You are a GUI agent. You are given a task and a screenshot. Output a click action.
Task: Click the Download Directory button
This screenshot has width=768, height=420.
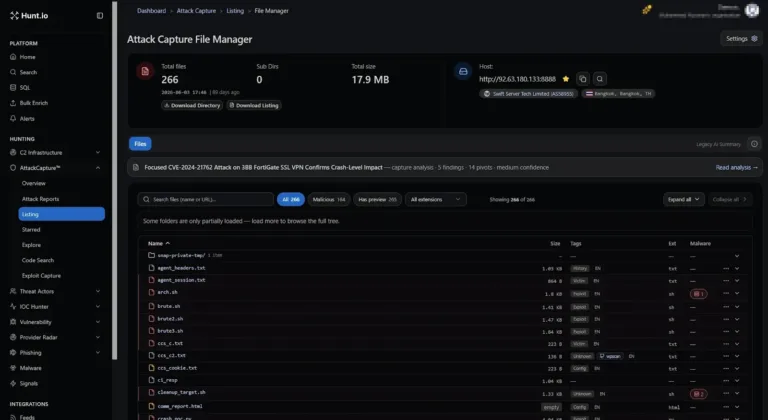(x=192, y=105)
